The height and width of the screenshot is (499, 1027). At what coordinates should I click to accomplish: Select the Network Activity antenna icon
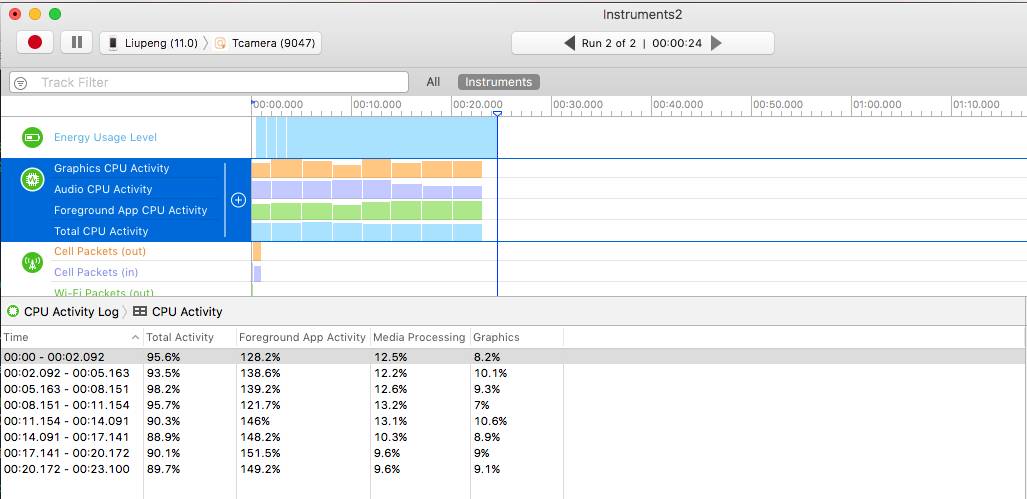pyautogui.click(x=32, y=263)
